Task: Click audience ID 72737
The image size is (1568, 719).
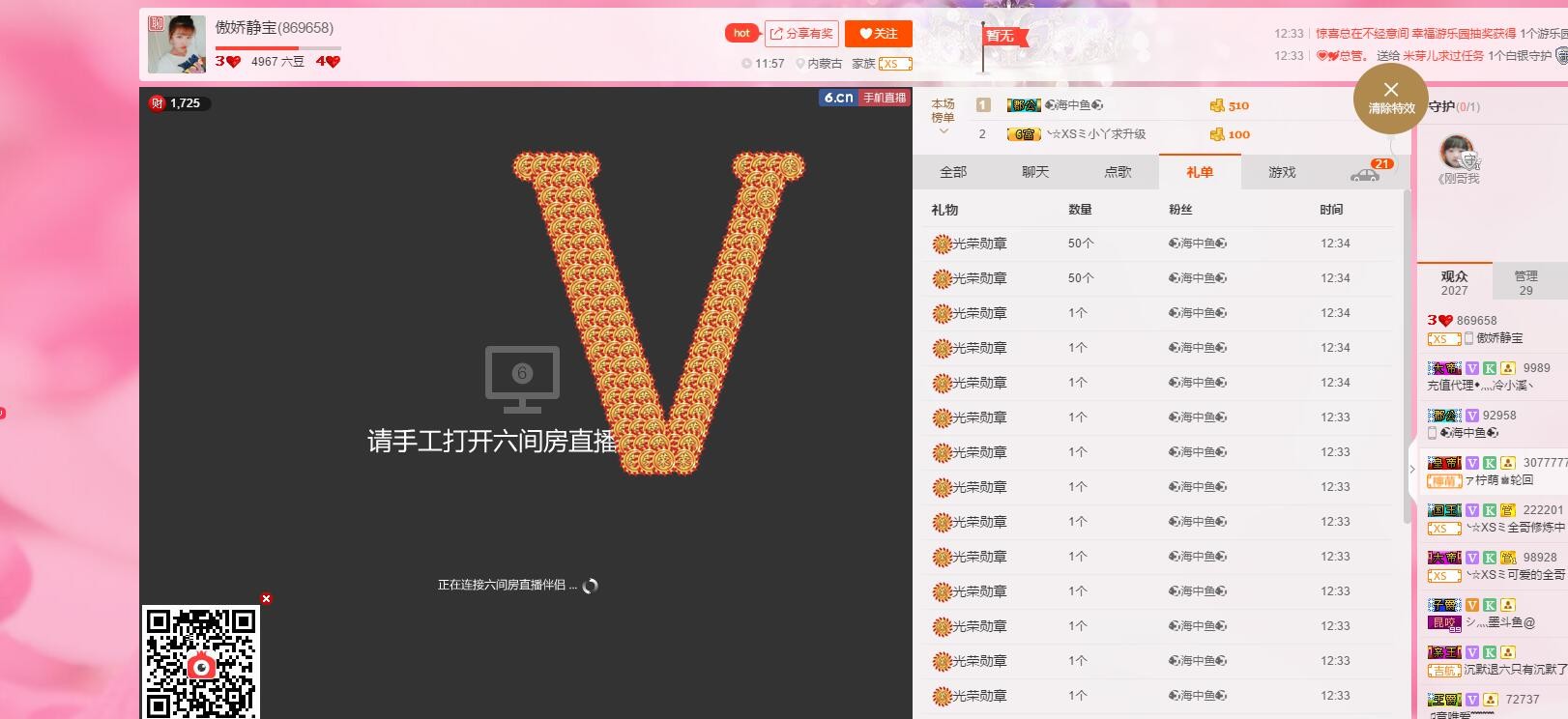Action: coord(1522,699)
